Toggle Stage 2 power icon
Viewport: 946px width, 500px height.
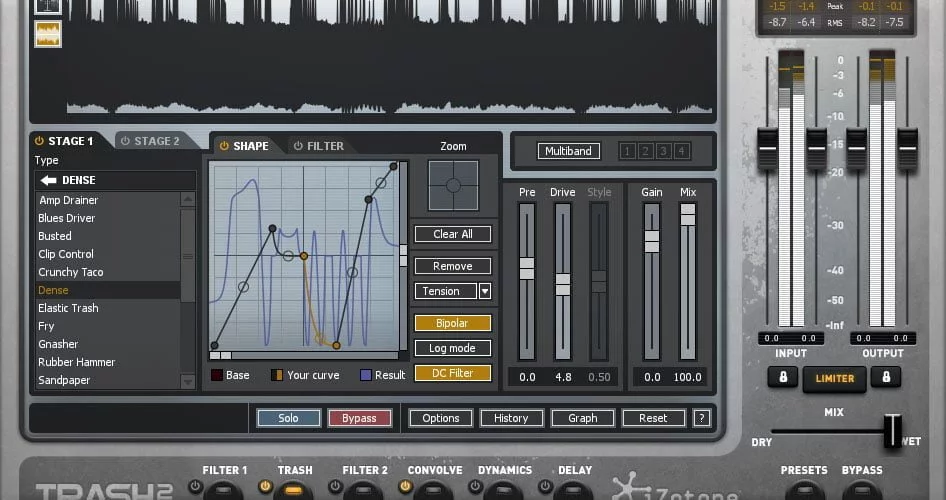(x=125, y=141)
